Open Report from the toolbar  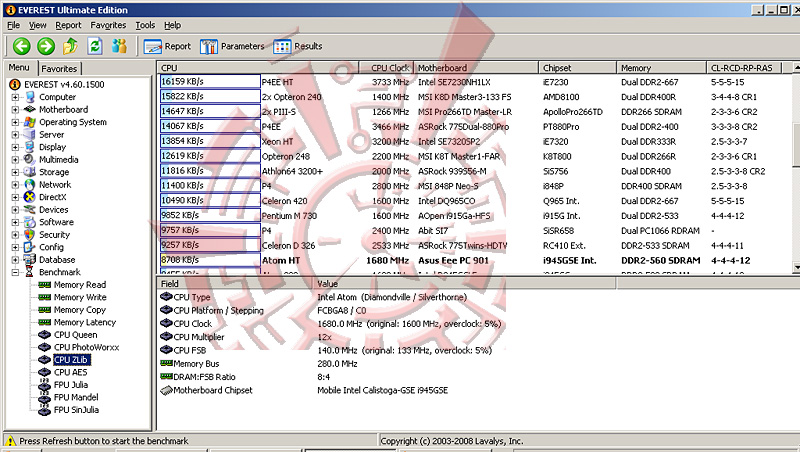(167, 46)
